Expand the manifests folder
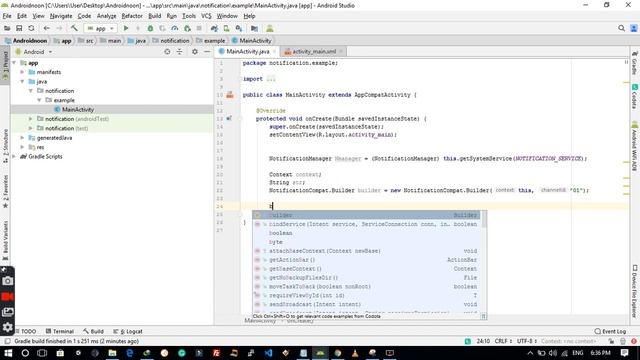The width and height of the screenshot is (640, 360). [23, 72]
